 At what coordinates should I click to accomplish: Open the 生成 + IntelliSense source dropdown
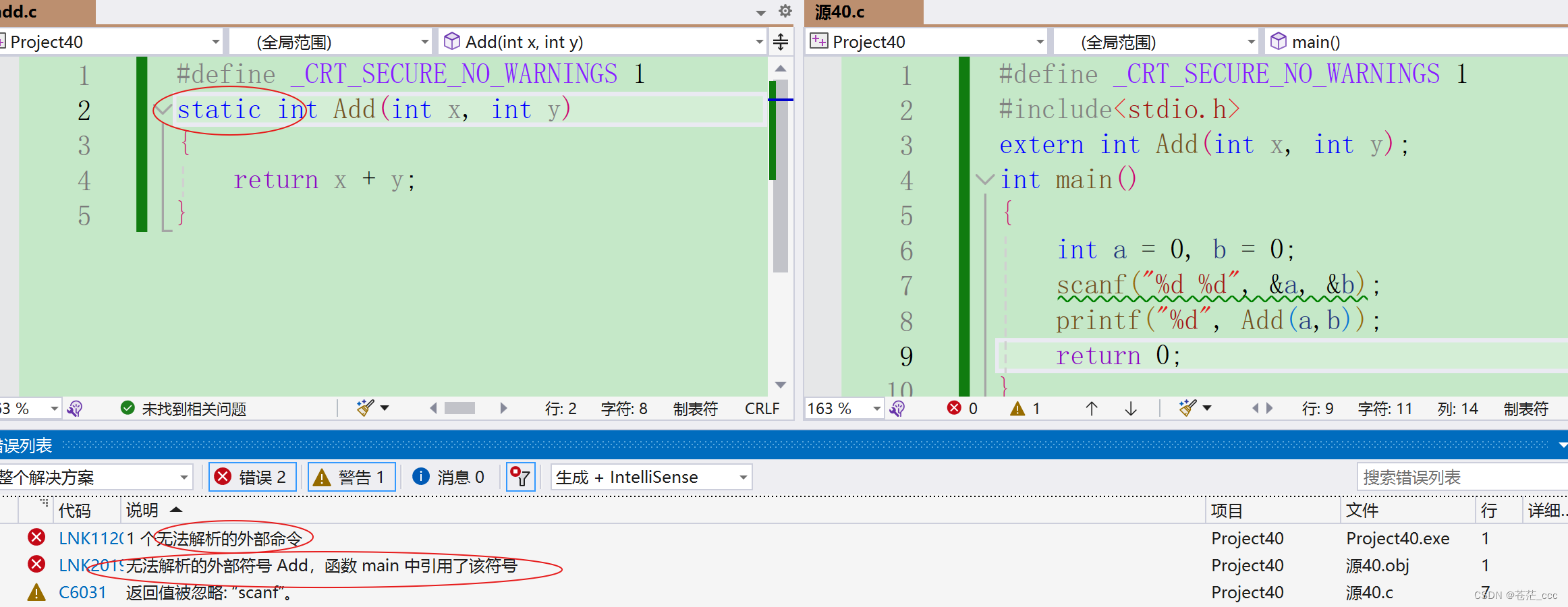[651, 478]
